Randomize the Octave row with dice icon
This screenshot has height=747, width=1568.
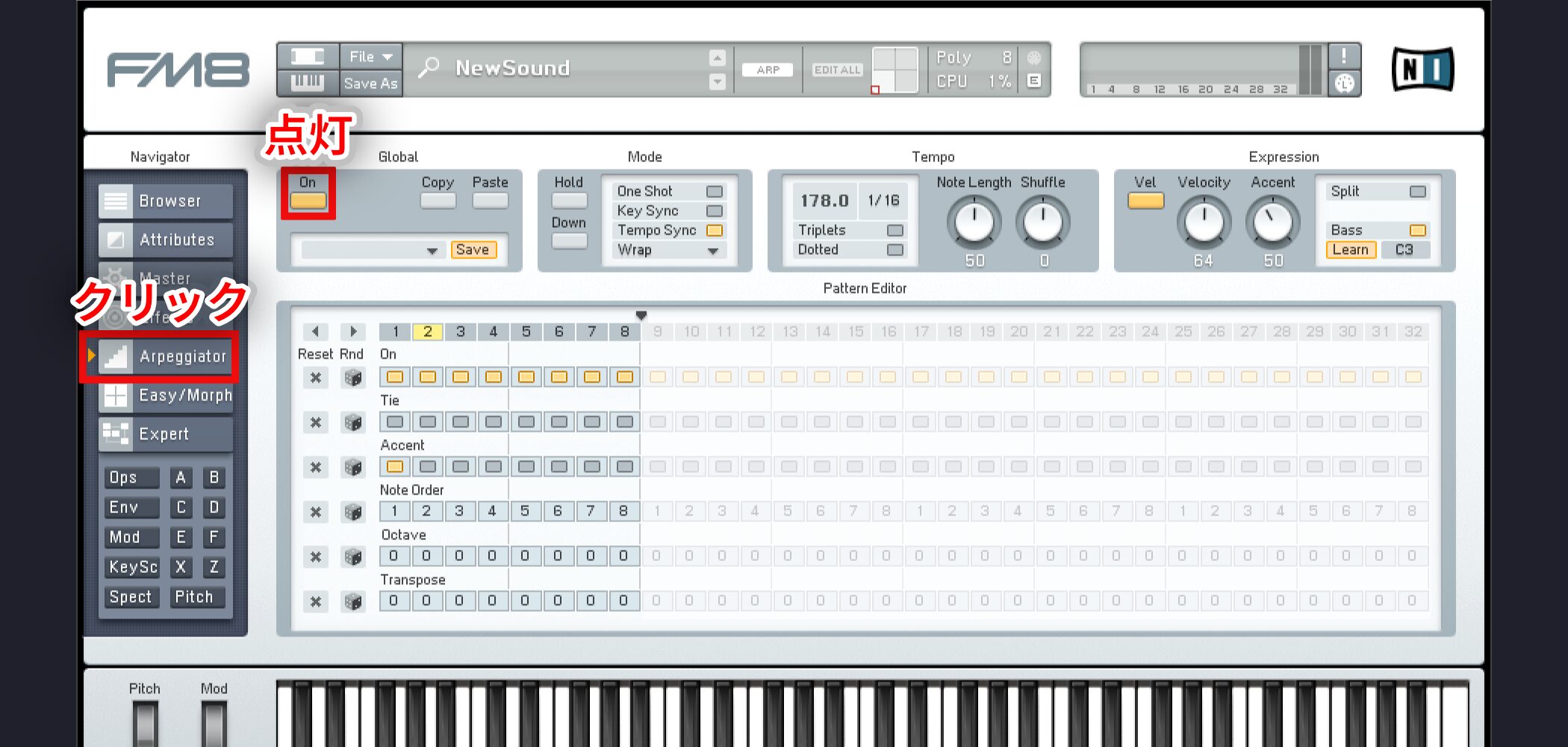(353, 557)
